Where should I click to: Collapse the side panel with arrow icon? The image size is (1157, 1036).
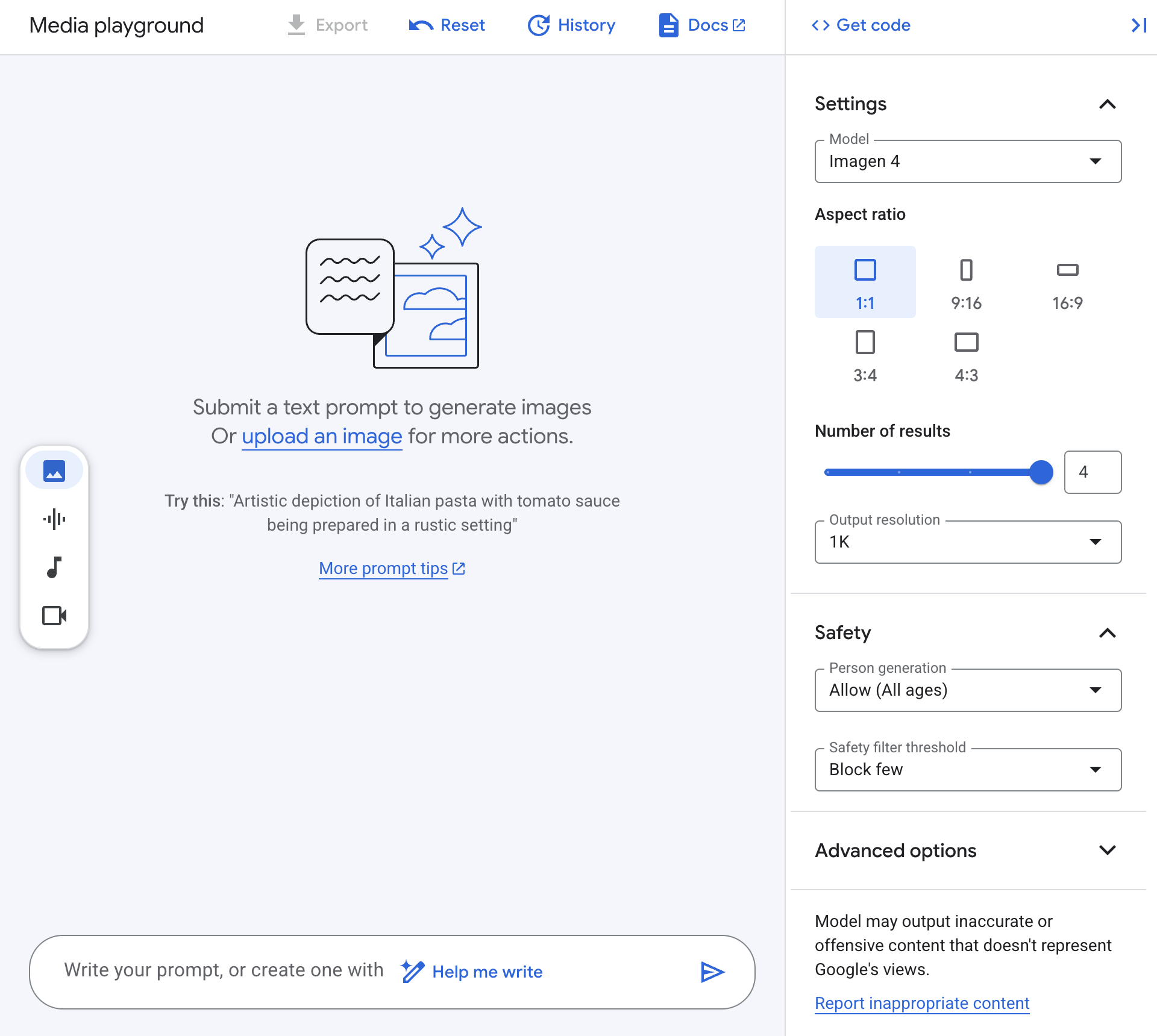(x=1138, y=25)
